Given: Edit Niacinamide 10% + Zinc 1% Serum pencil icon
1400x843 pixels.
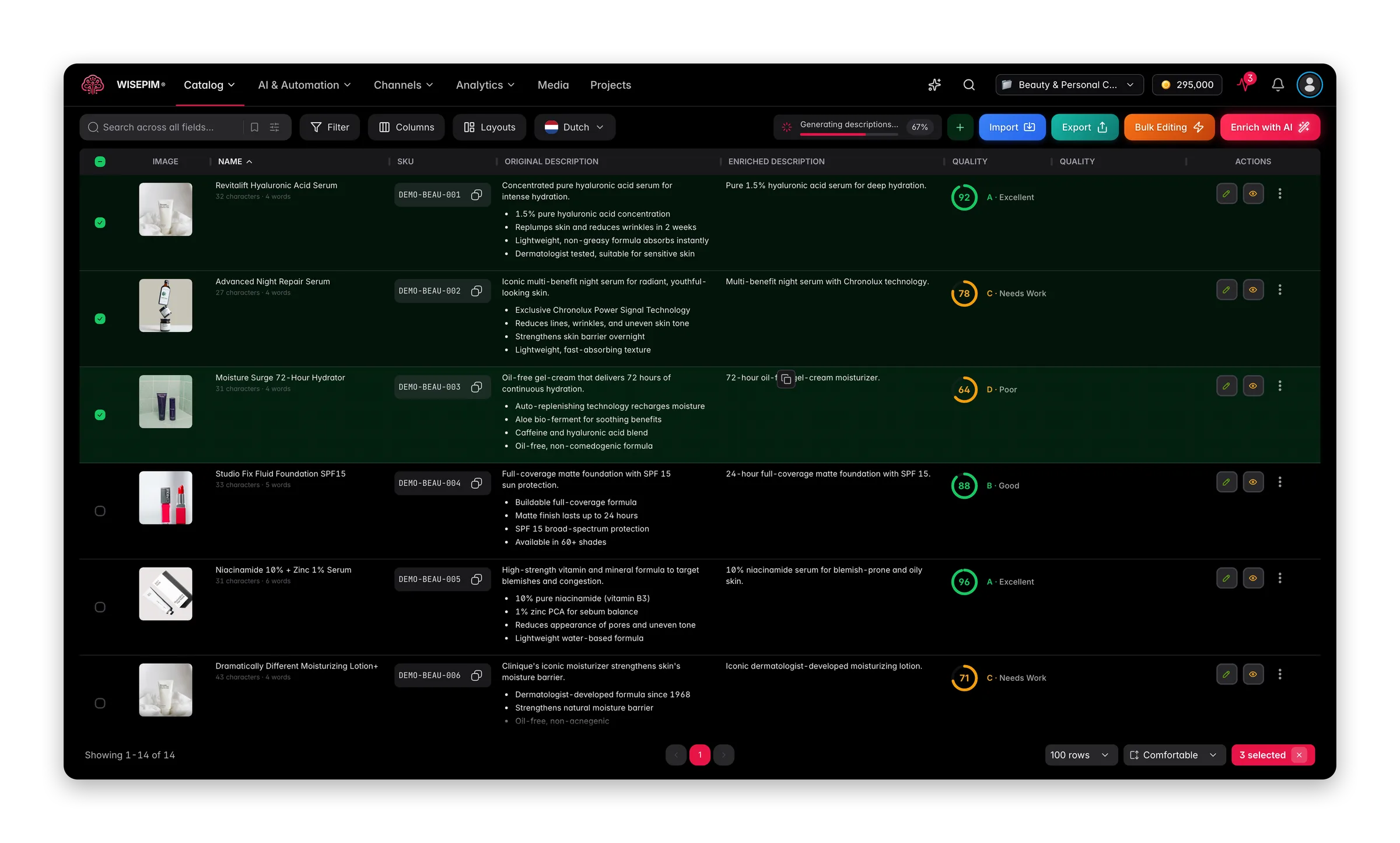Looking at the screenshot, I should (x=1227, y=578).
